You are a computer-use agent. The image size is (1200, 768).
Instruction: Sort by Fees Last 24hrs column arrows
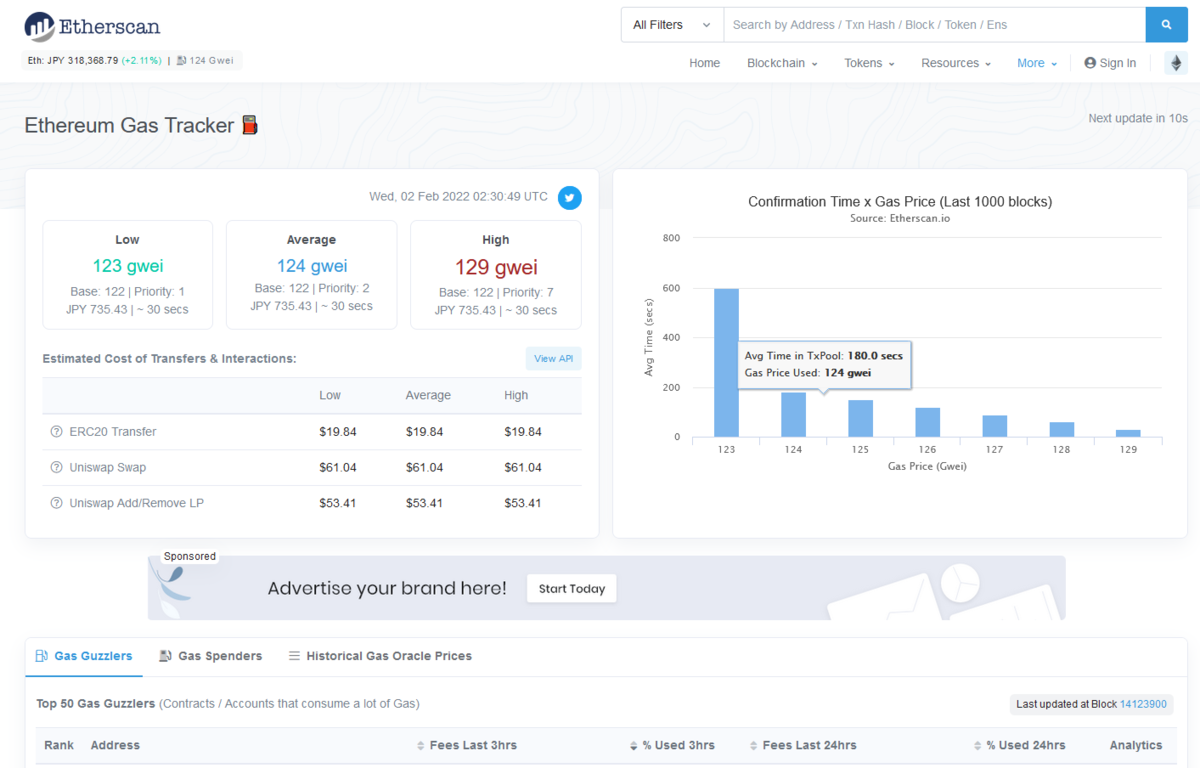[754, 746]
